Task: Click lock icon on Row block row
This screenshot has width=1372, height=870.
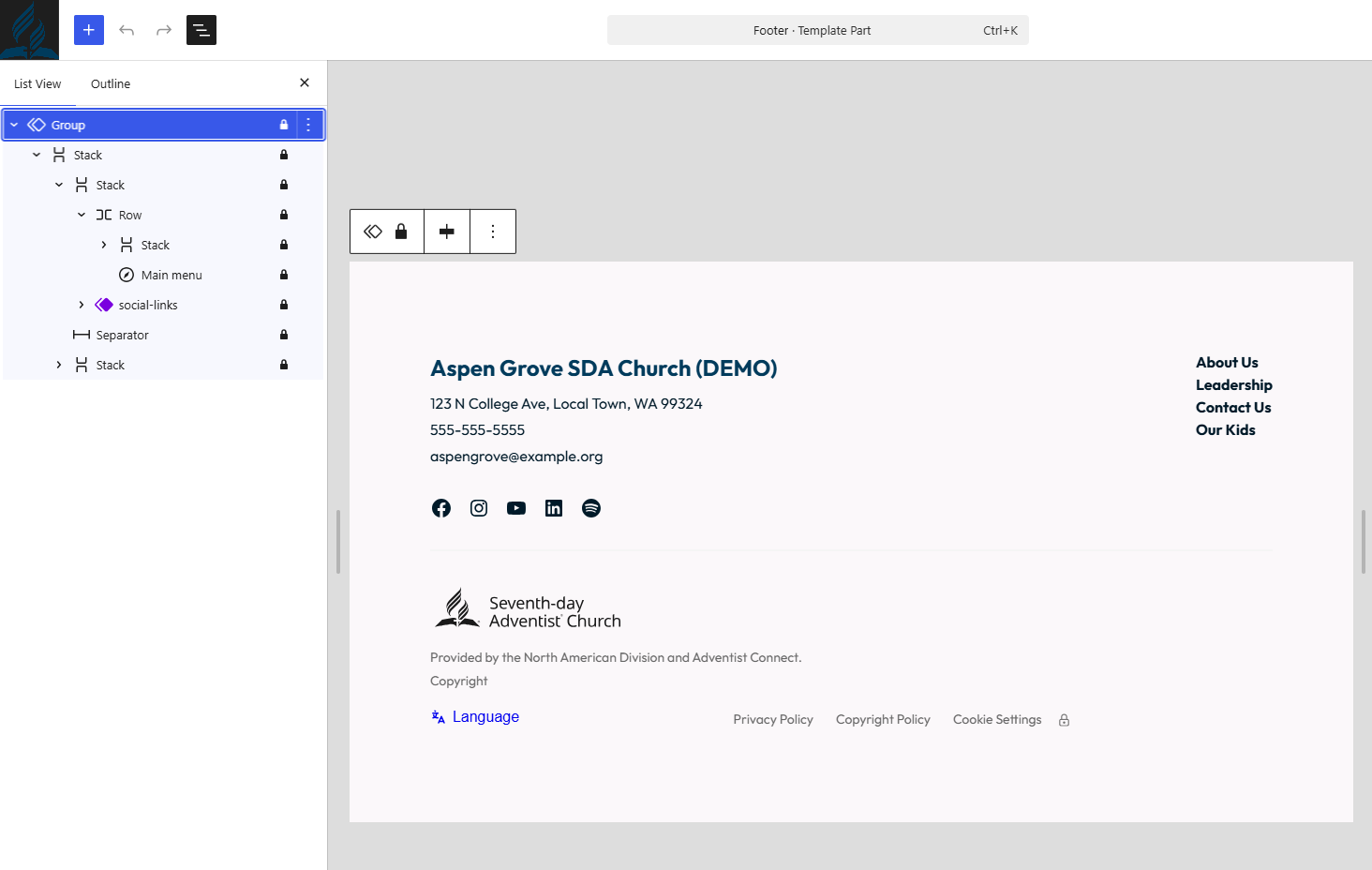Action: point(284,215)
